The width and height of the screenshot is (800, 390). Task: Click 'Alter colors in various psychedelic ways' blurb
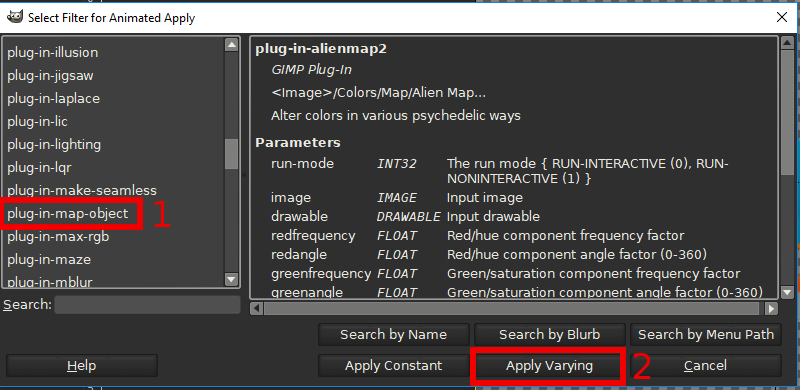tap(395, 116)
